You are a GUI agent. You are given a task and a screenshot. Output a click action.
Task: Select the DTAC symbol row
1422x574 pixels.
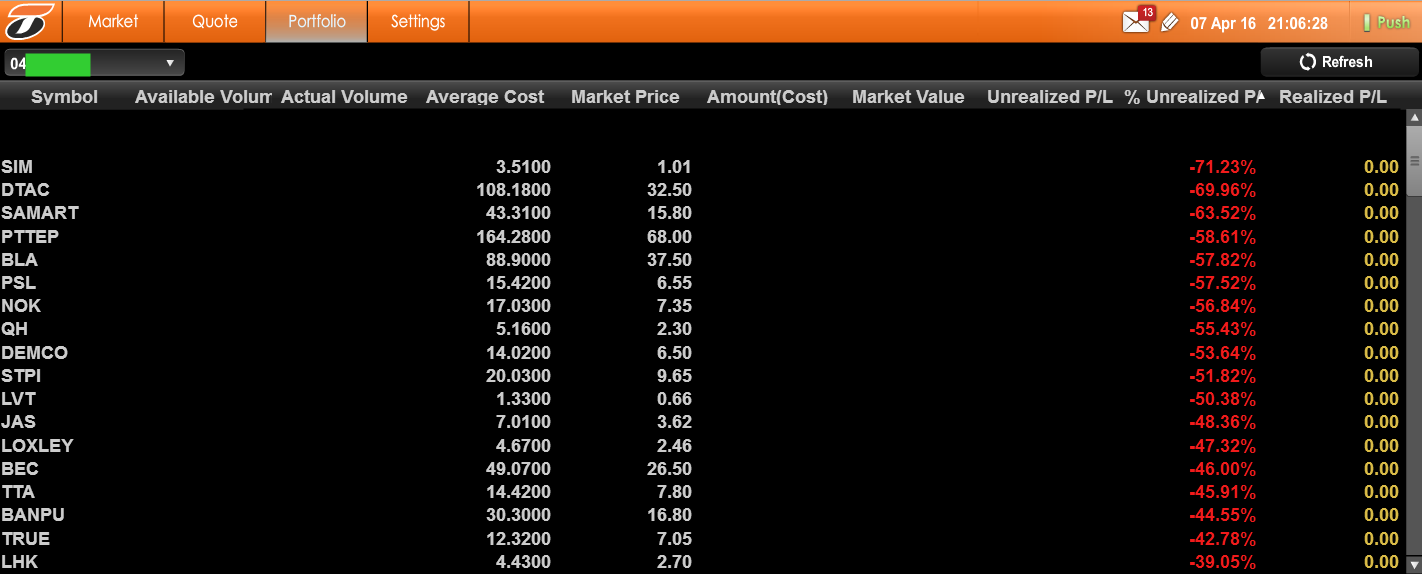(x=703, y=190)
